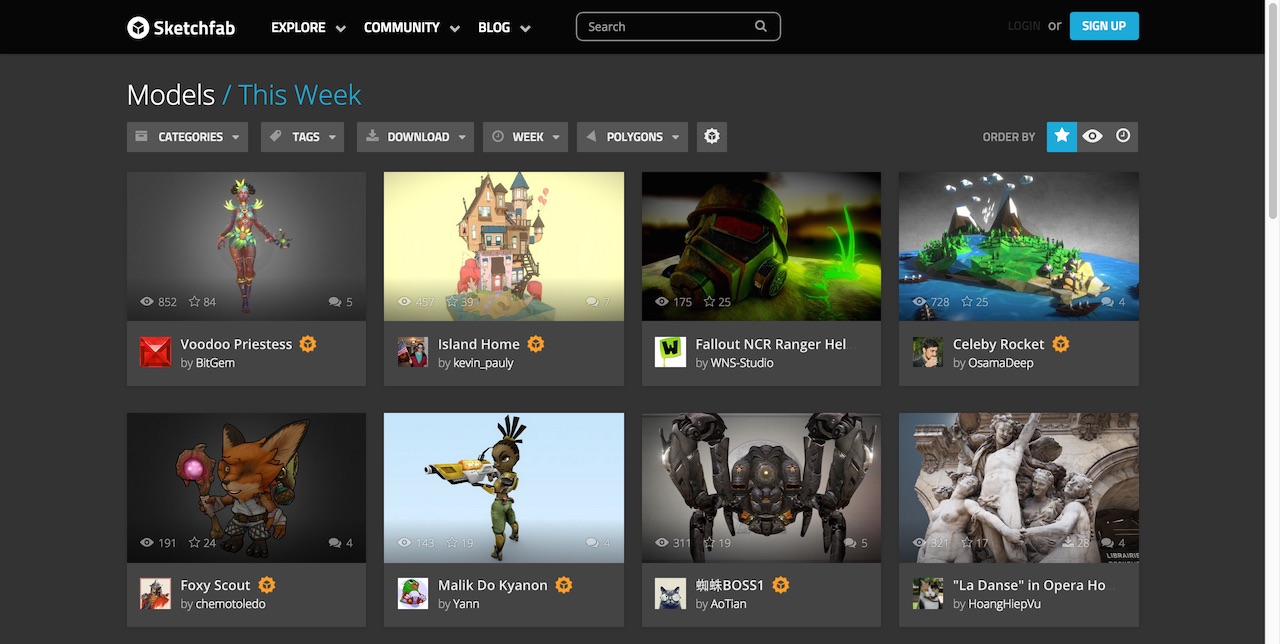Click inside the Search input field

point(660,25)
